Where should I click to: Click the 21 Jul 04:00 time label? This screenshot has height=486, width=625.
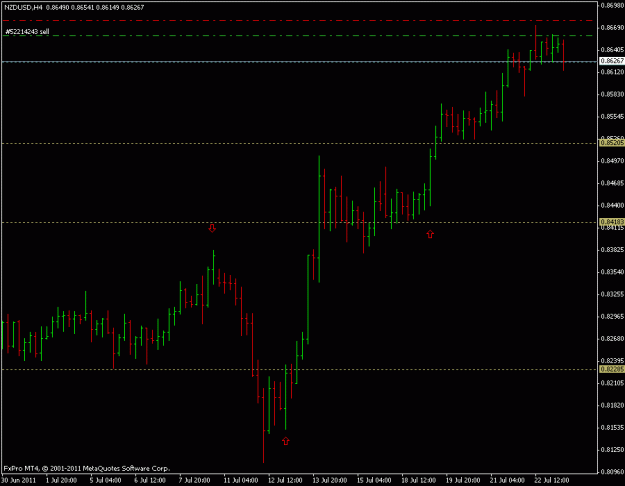point(508,480)
